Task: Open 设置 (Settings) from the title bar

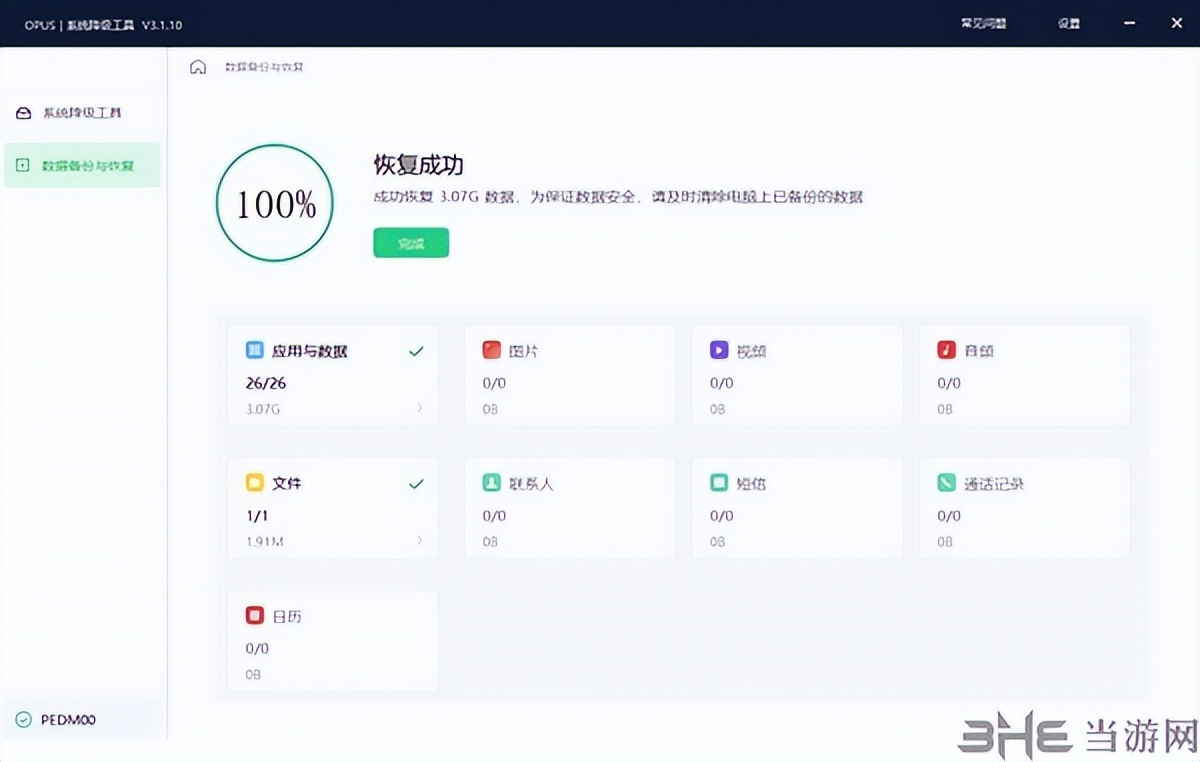Action: [x=1069, y=22]
